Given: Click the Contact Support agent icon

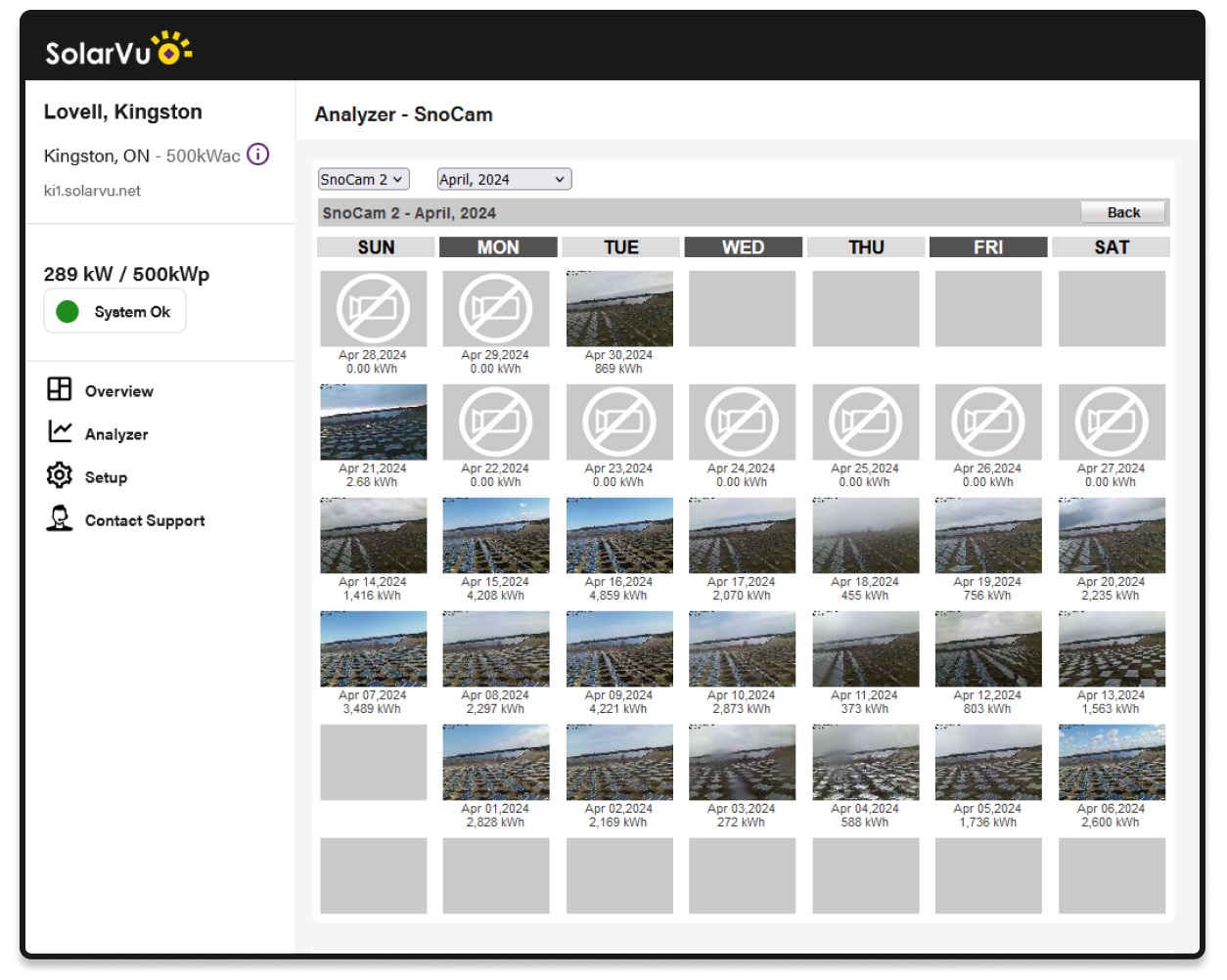Looking at the screenshot, I should tap(60, 518).
